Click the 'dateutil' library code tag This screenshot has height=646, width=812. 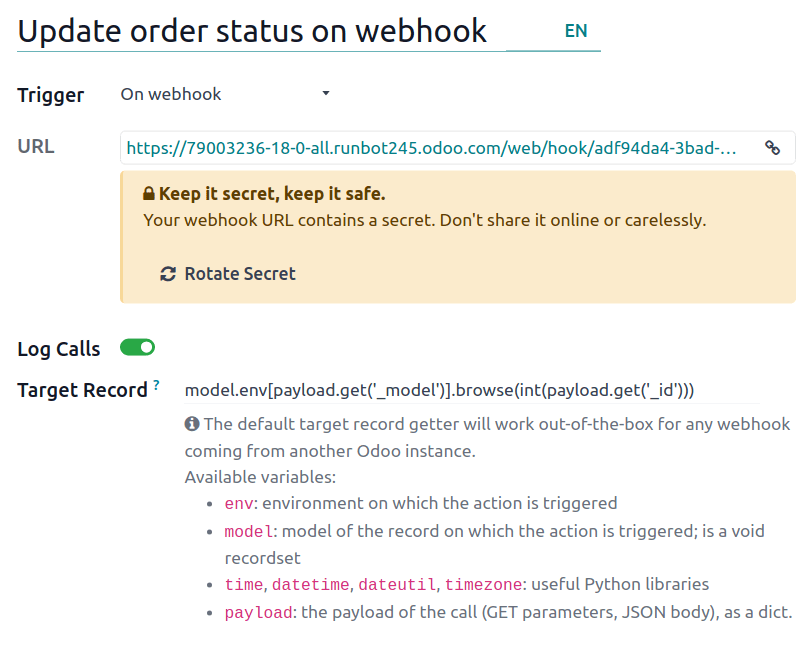(x=397, y=585)
